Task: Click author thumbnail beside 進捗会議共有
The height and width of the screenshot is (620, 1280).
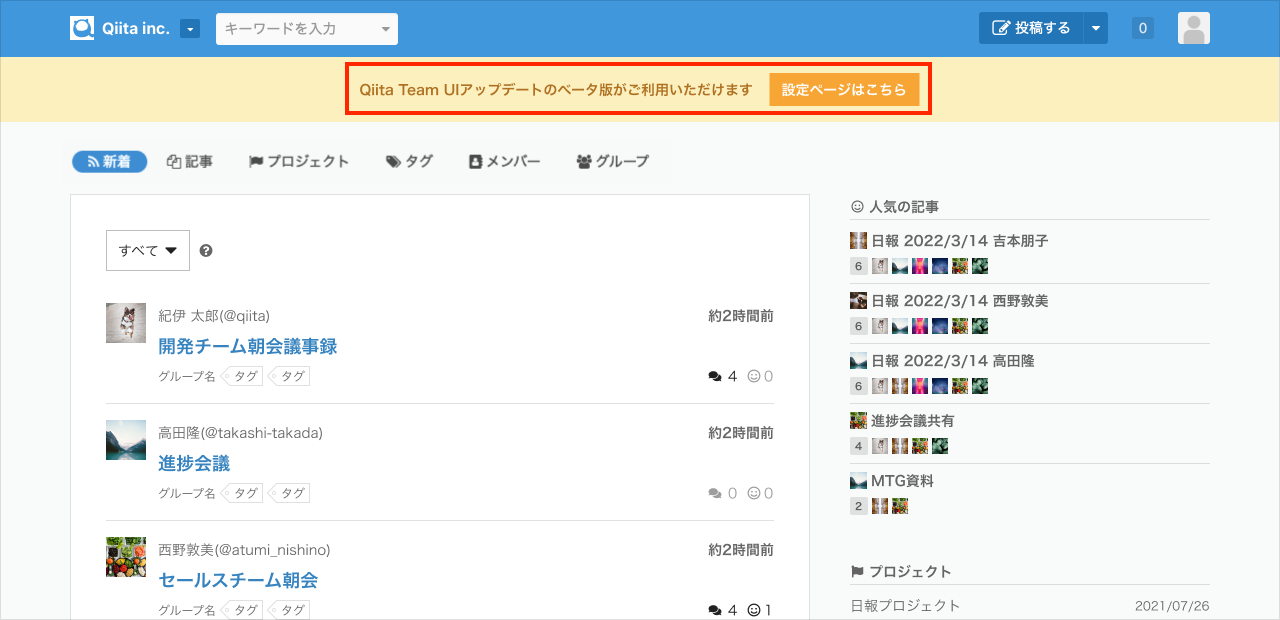Action: 858,421
